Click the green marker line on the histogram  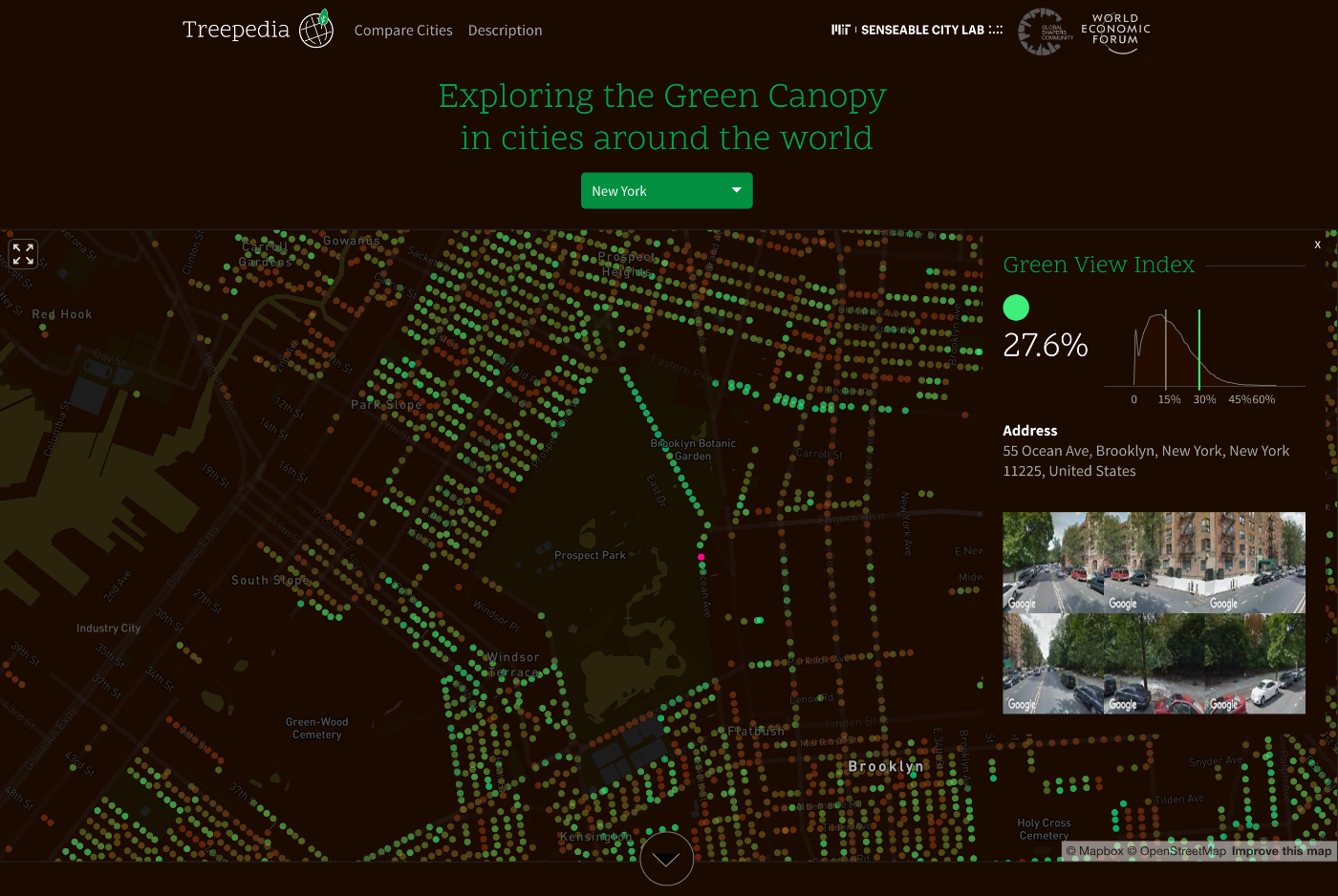1200,349
